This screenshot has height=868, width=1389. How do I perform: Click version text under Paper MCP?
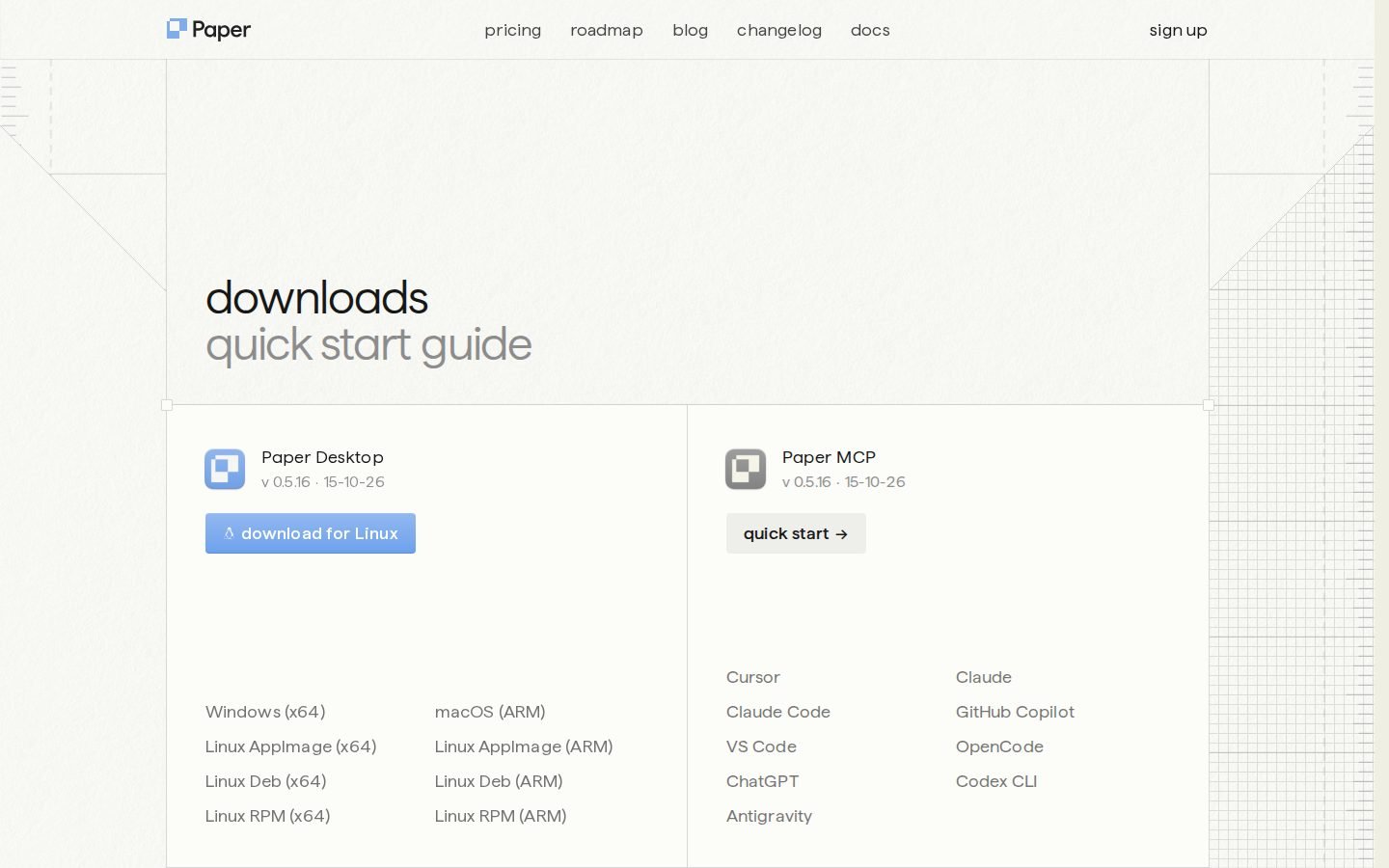click(x=844, y=481)
